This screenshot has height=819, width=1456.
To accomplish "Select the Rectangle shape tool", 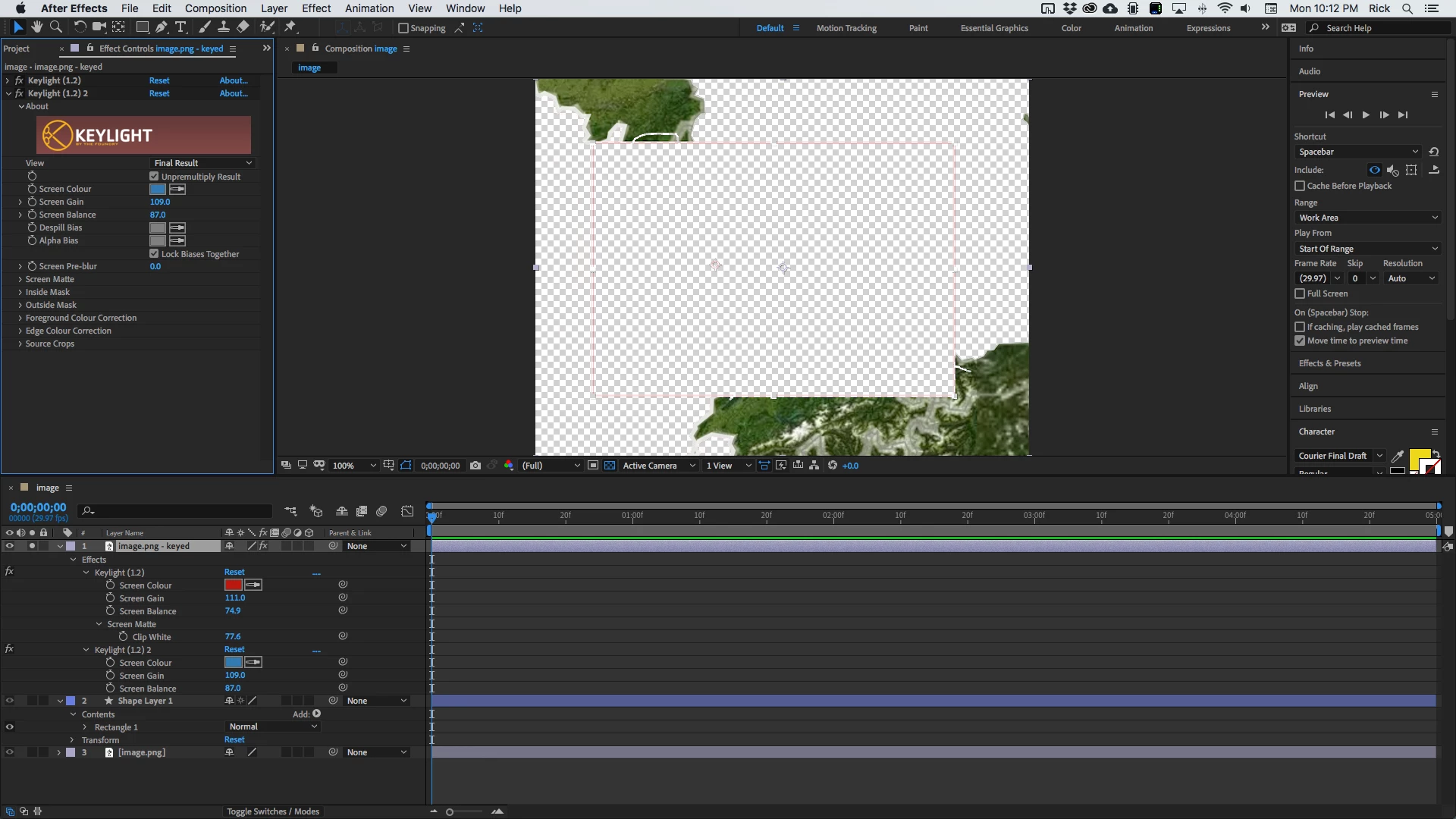I will click(x=142, y=27).
